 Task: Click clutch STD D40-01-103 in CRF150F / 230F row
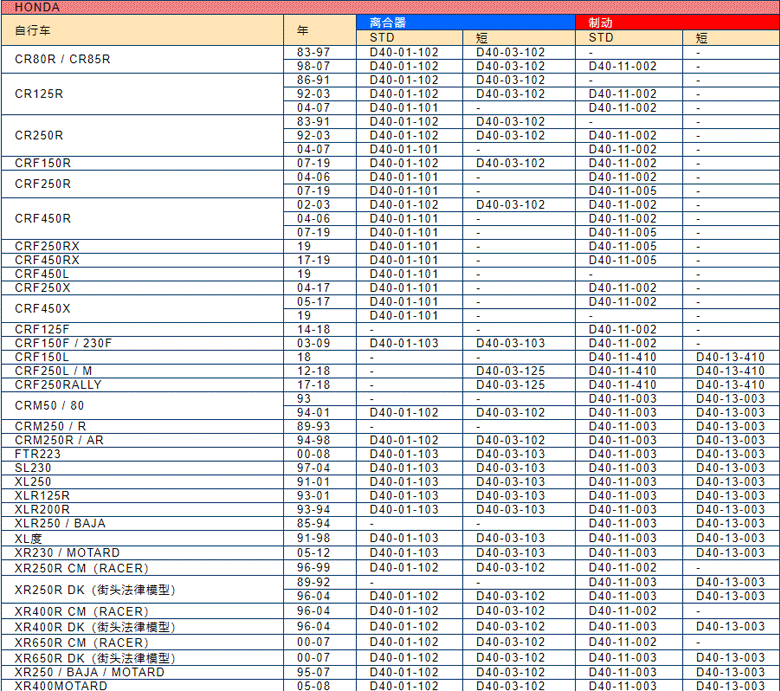404,343
